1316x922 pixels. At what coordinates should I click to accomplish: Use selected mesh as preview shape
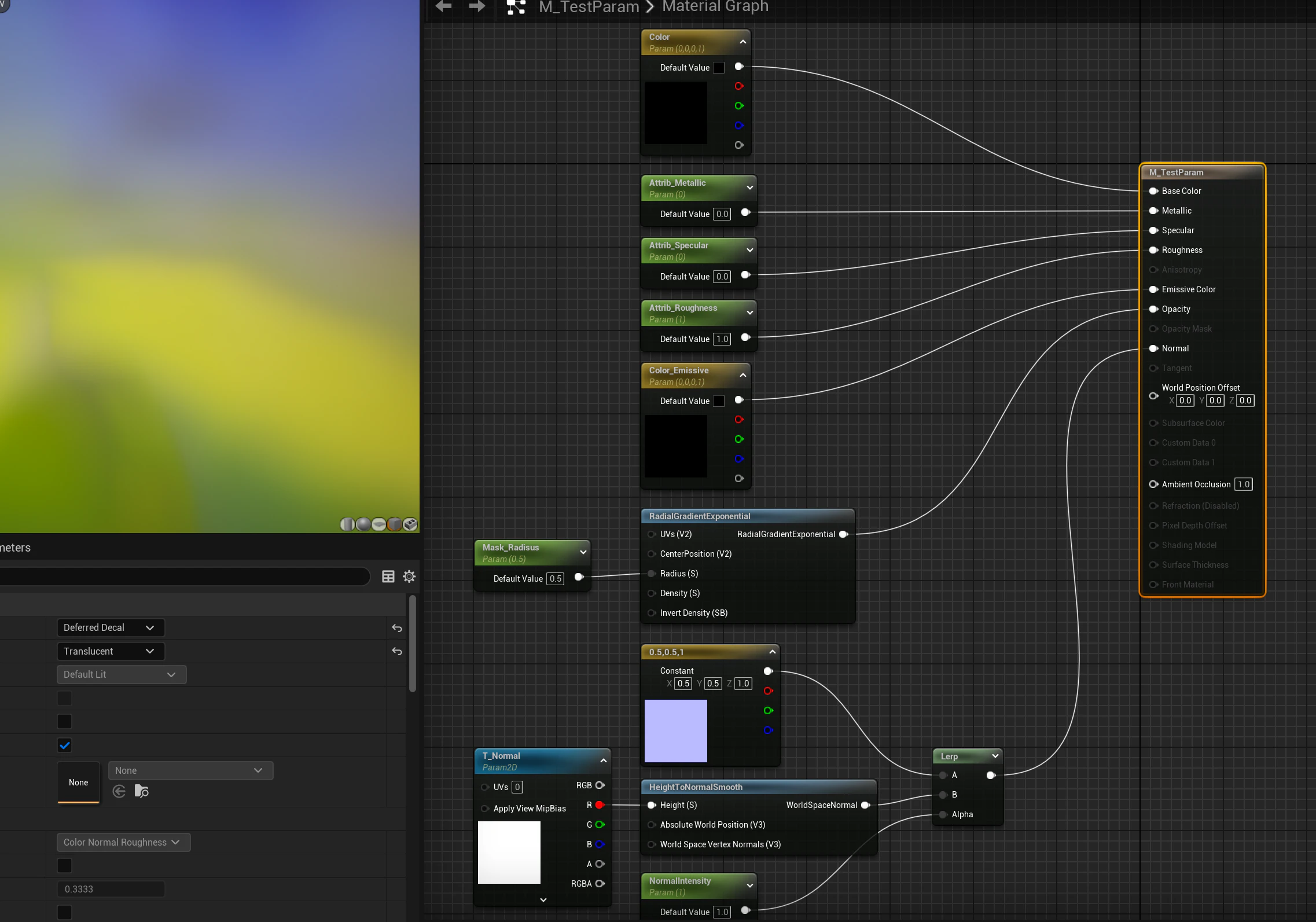(410, 524)
